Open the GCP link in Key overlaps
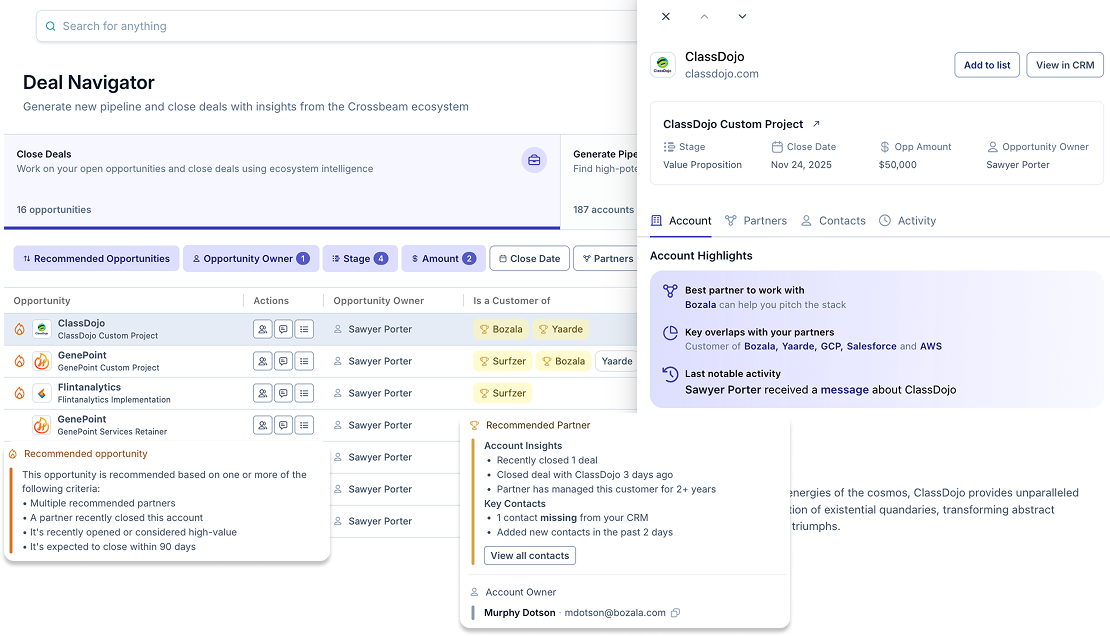Image resolution: width=1110 pixels, height=636 pixels. pos(830,347)
